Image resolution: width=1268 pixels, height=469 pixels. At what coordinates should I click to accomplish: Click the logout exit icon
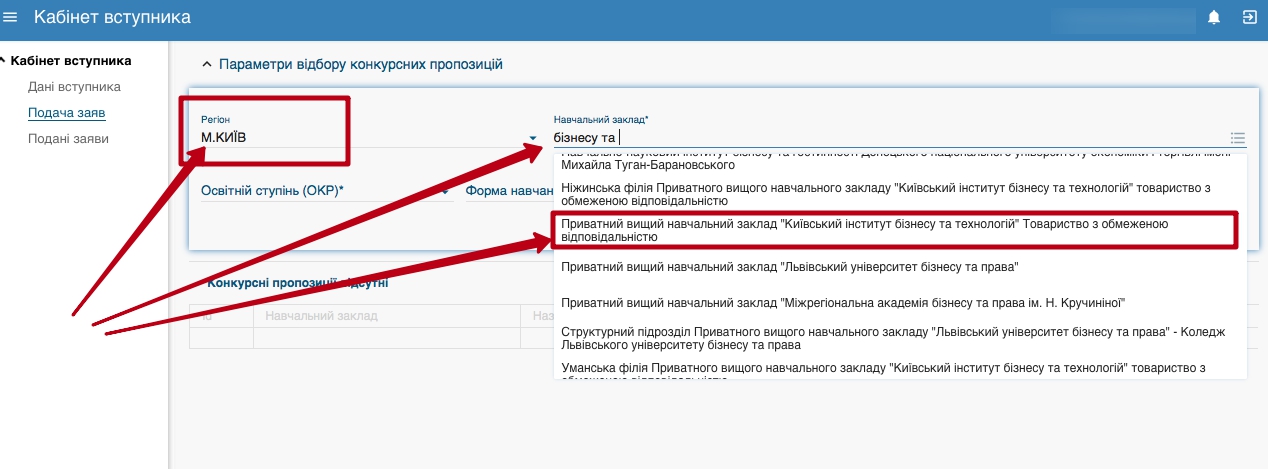click(x=1249, y=17)
